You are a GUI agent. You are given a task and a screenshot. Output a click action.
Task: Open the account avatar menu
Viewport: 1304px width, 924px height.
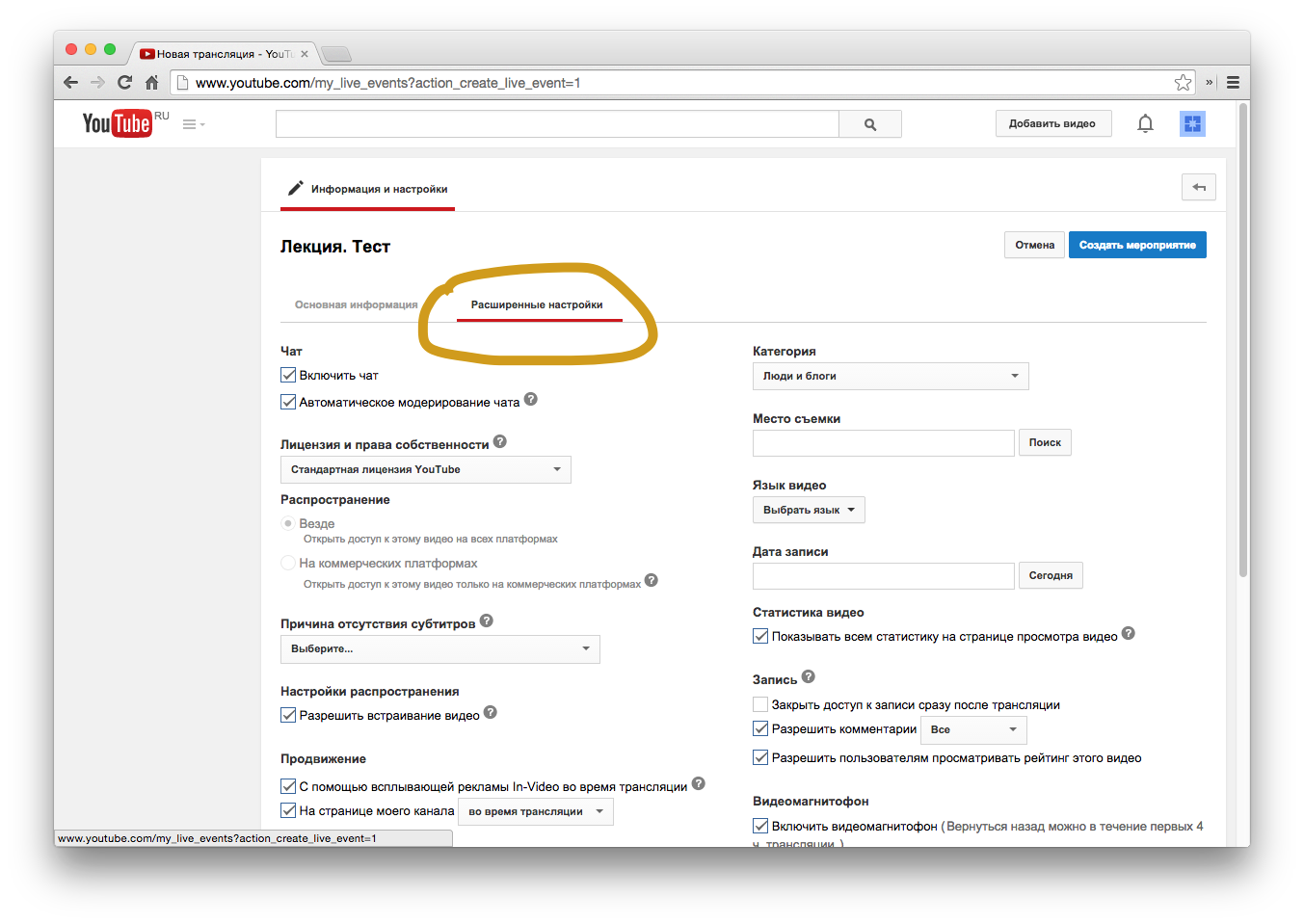[1192, 123]
